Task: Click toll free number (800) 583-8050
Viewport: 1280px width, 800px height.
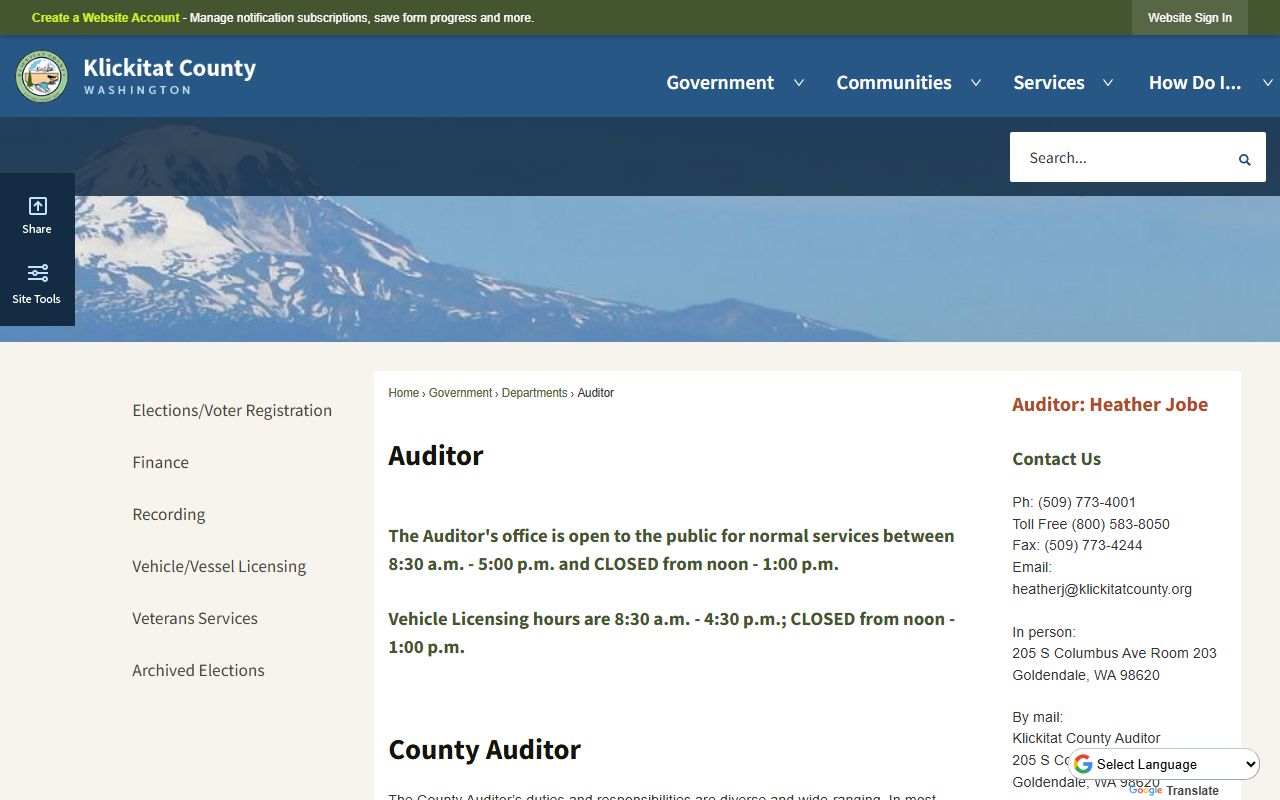Action: pos(1120,524)
